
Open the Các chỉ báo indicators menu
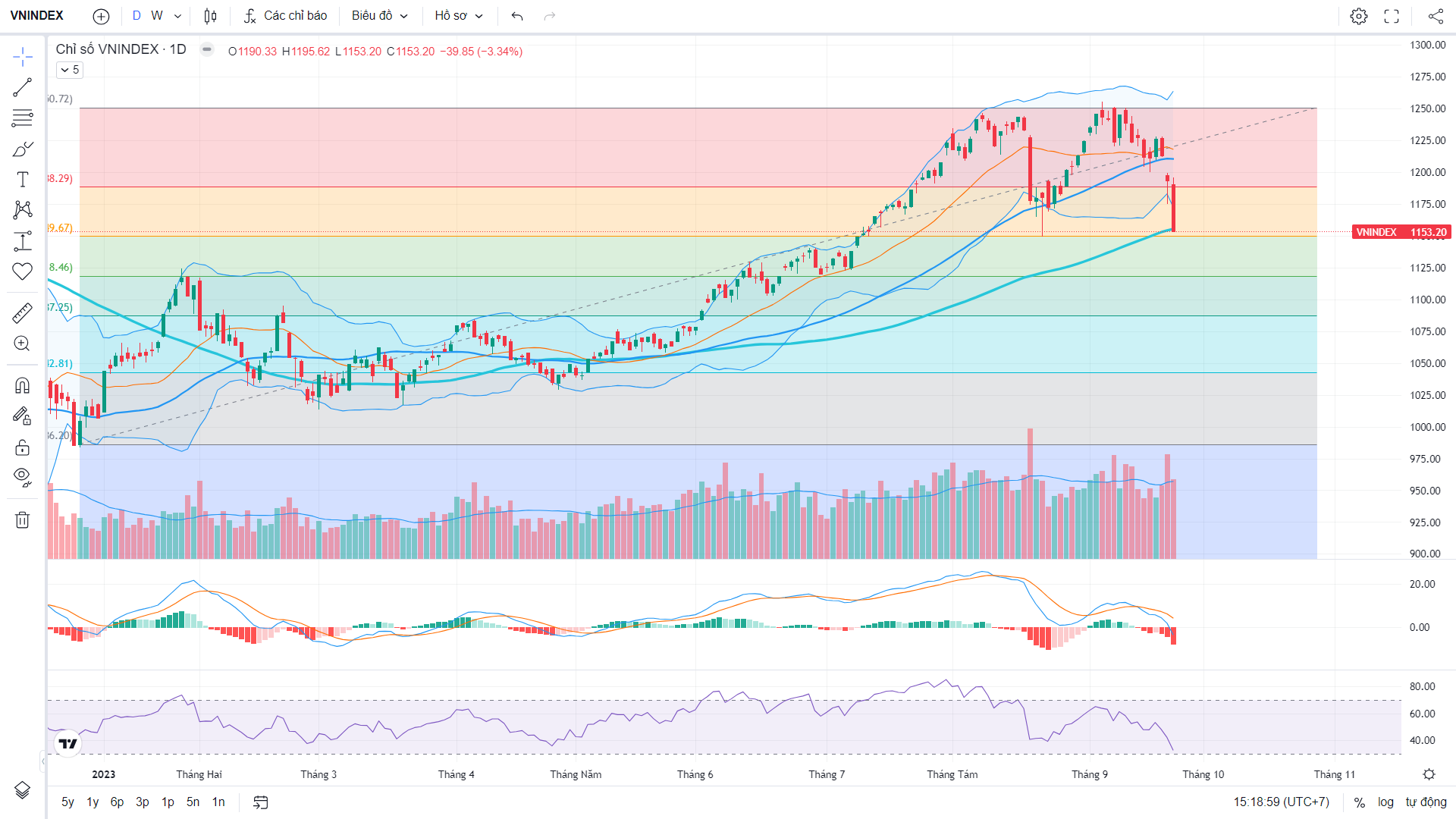point(285,16)
